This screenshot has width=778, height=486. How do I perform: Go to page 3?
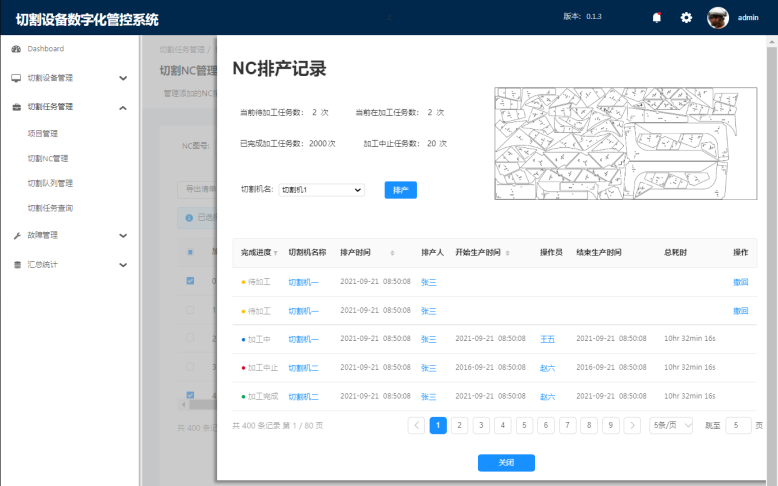click(481, 425)
